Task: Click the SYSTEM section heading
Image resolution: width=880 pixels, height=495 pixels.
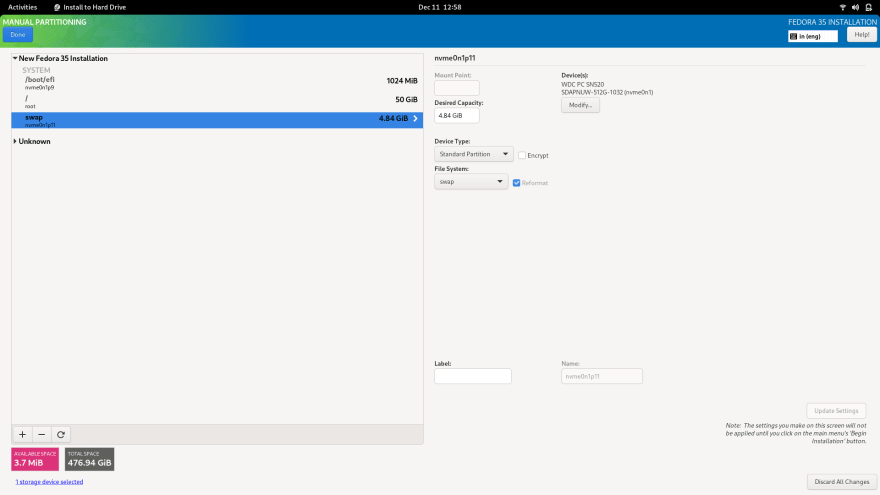Action: pos(36,70)
